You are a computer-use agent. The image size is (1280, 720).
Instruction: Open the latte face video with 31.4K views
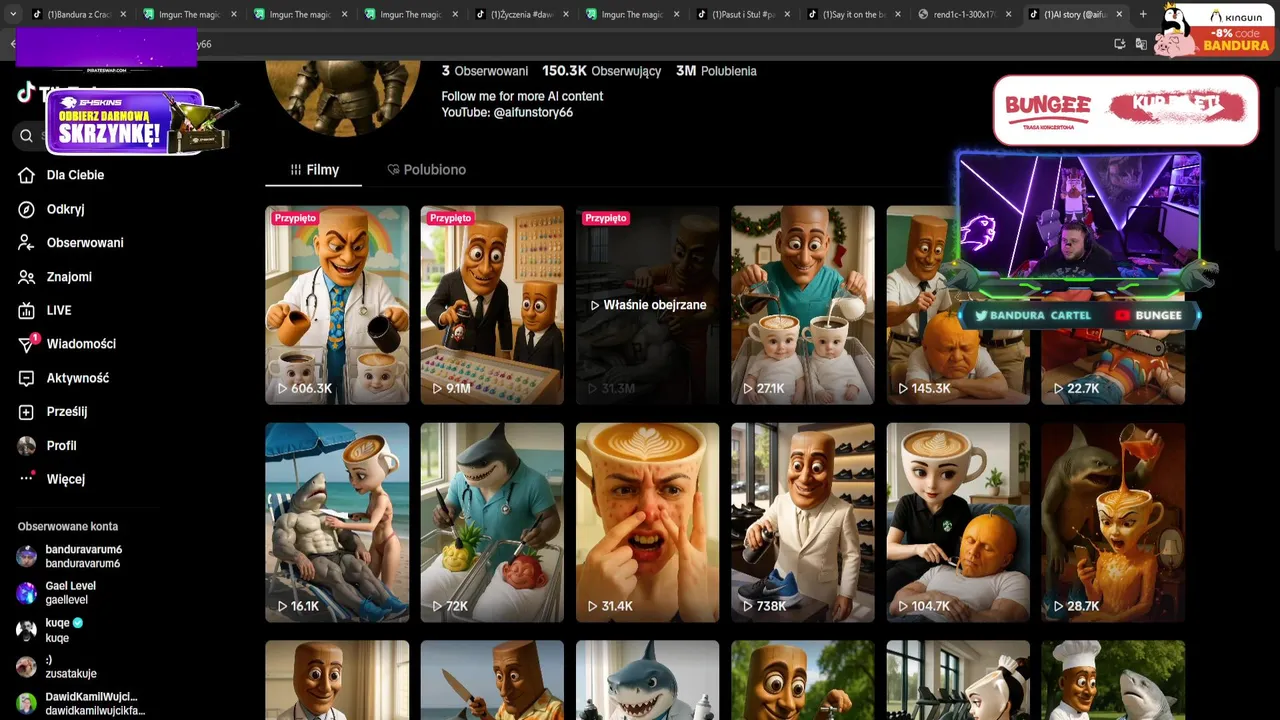[647, 522]
